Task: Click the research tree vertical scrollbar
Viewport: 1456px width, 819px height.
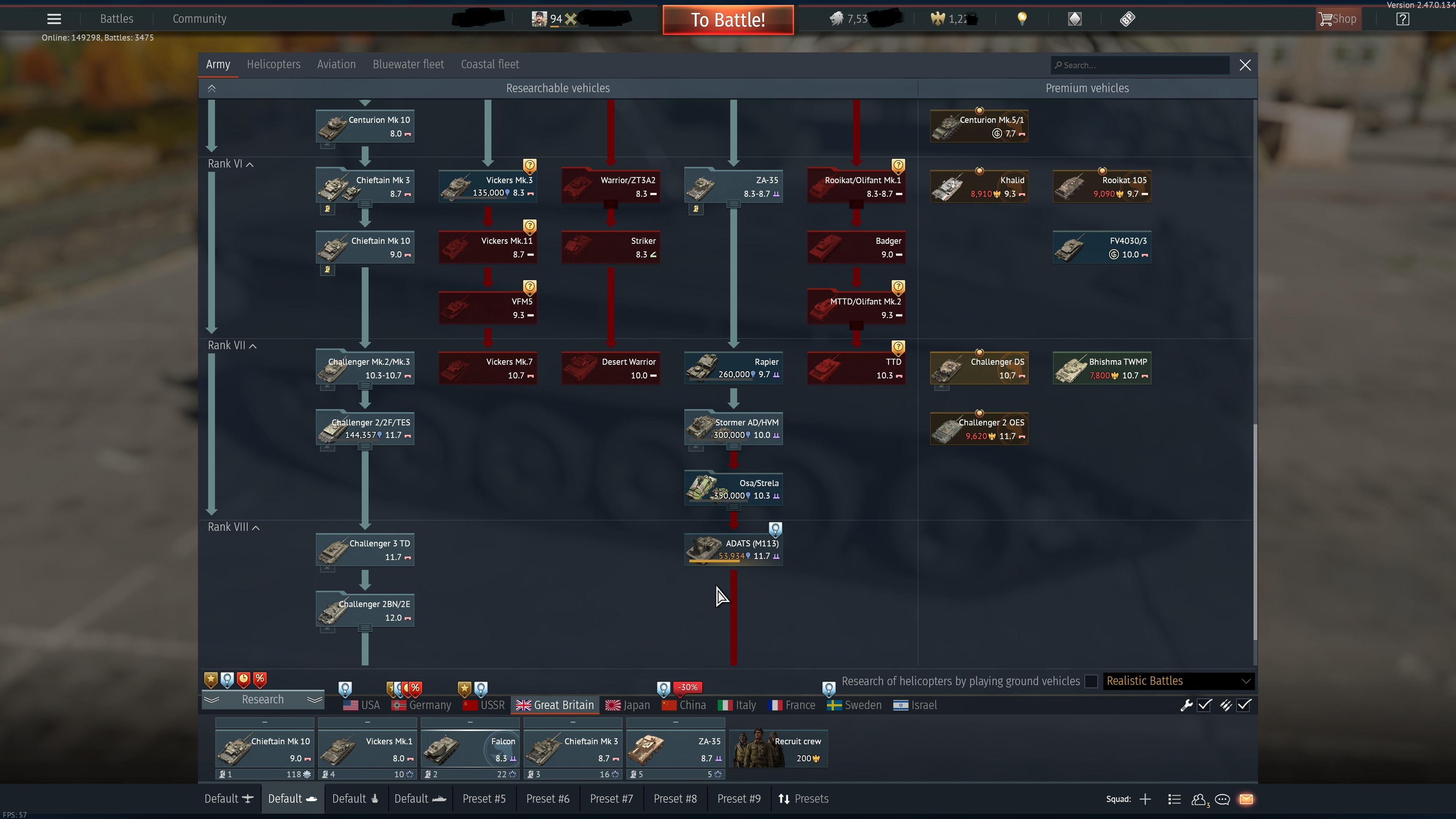Action: click(1255, 531)
